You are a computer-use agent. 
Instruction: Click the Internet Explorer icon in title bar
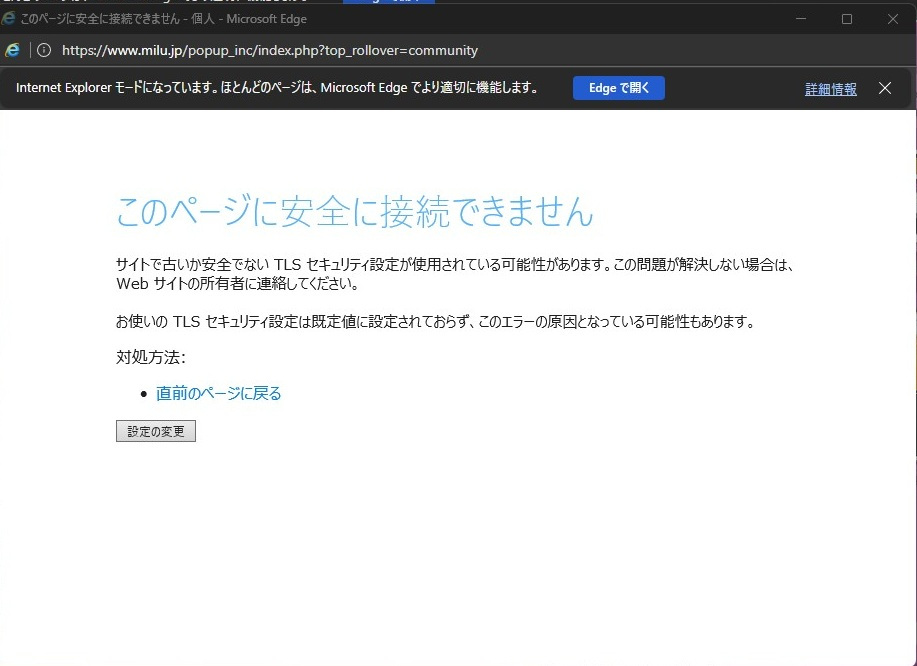point(9,19)
